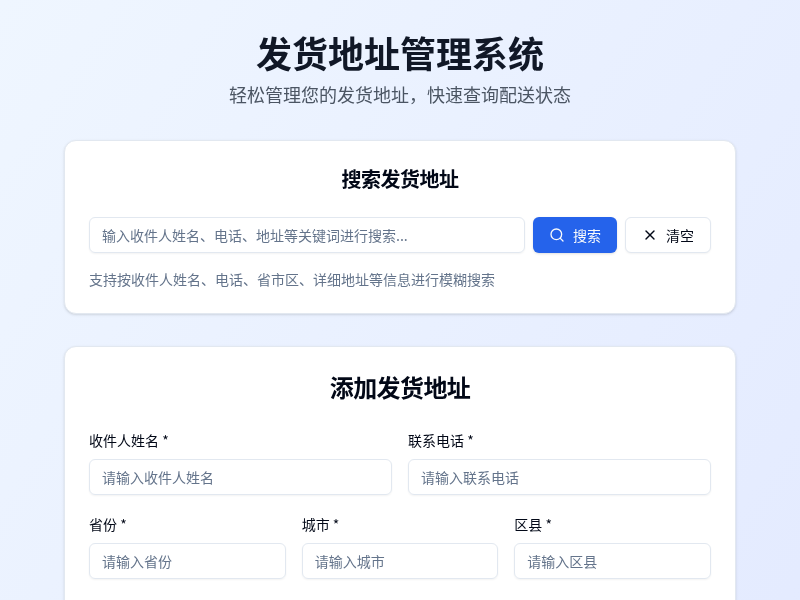Click the 请输入收件人姓名 input field
This screenshot has height=600, width=800.
240,477
